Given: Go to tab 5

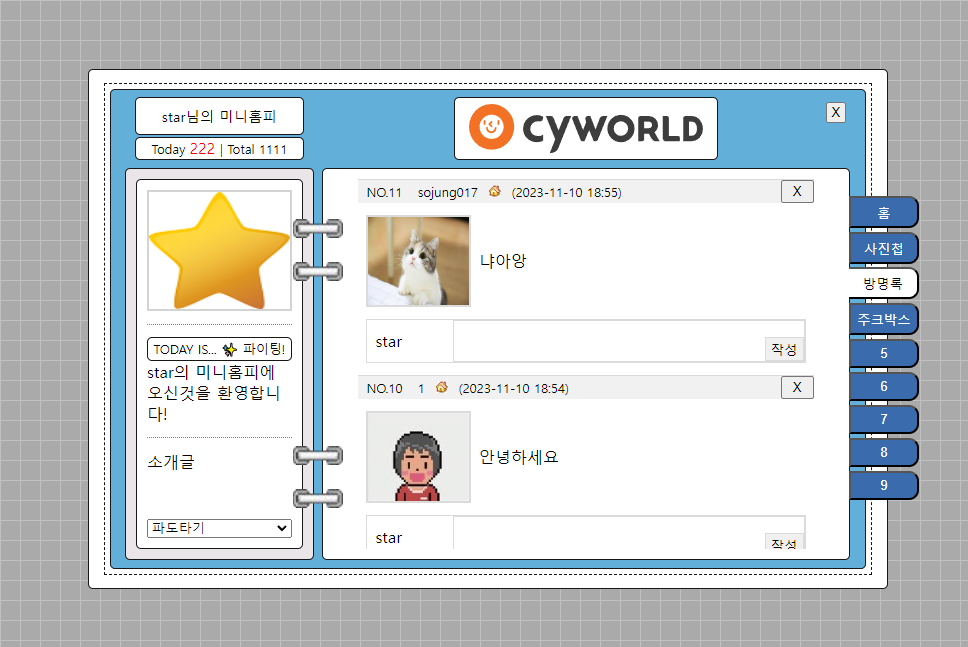Looking at the screenshot, I should click(x=883, y=353).
